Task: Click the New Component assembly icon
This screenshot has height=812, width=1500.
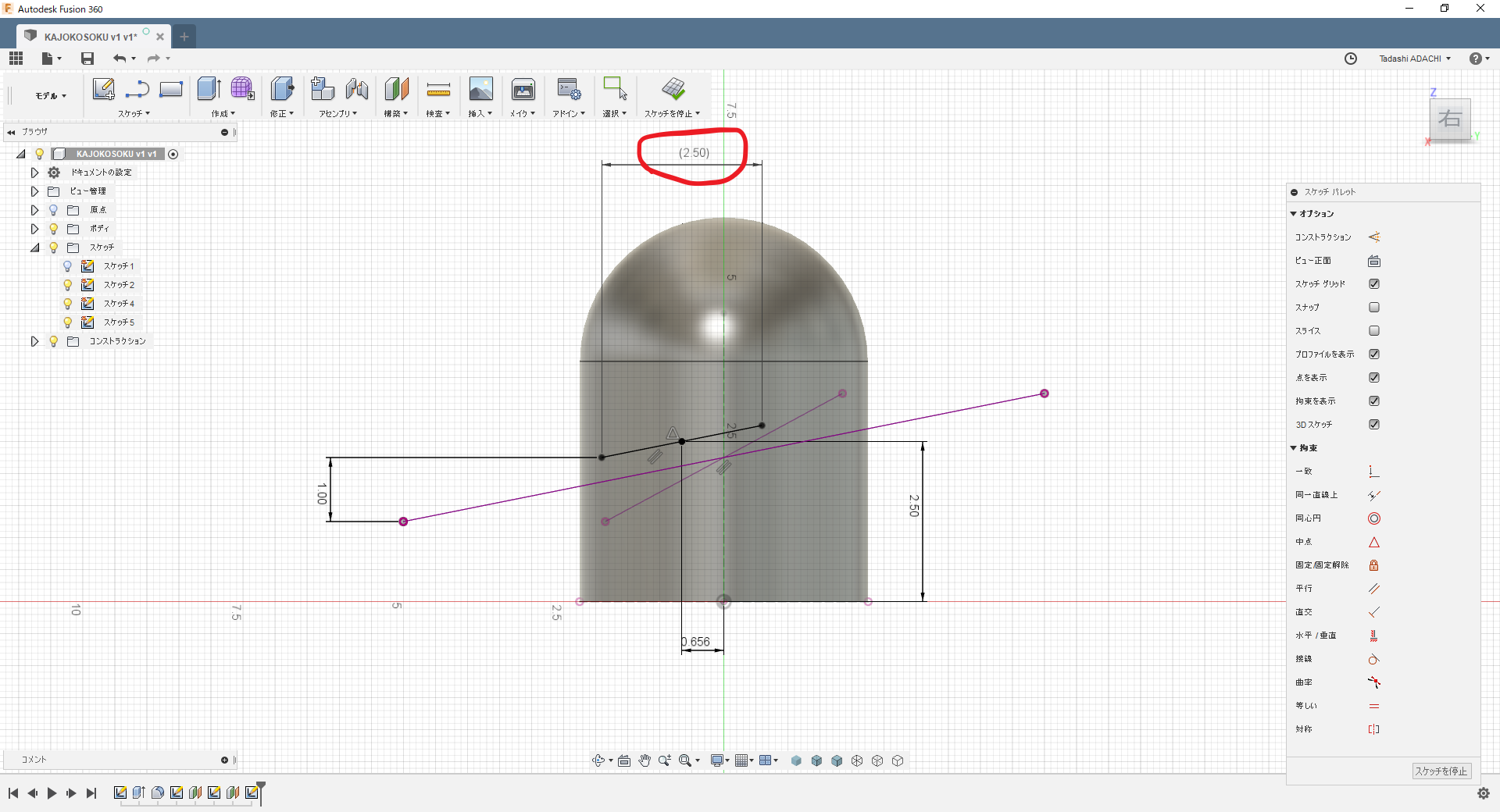Action: tap(323, 89)
